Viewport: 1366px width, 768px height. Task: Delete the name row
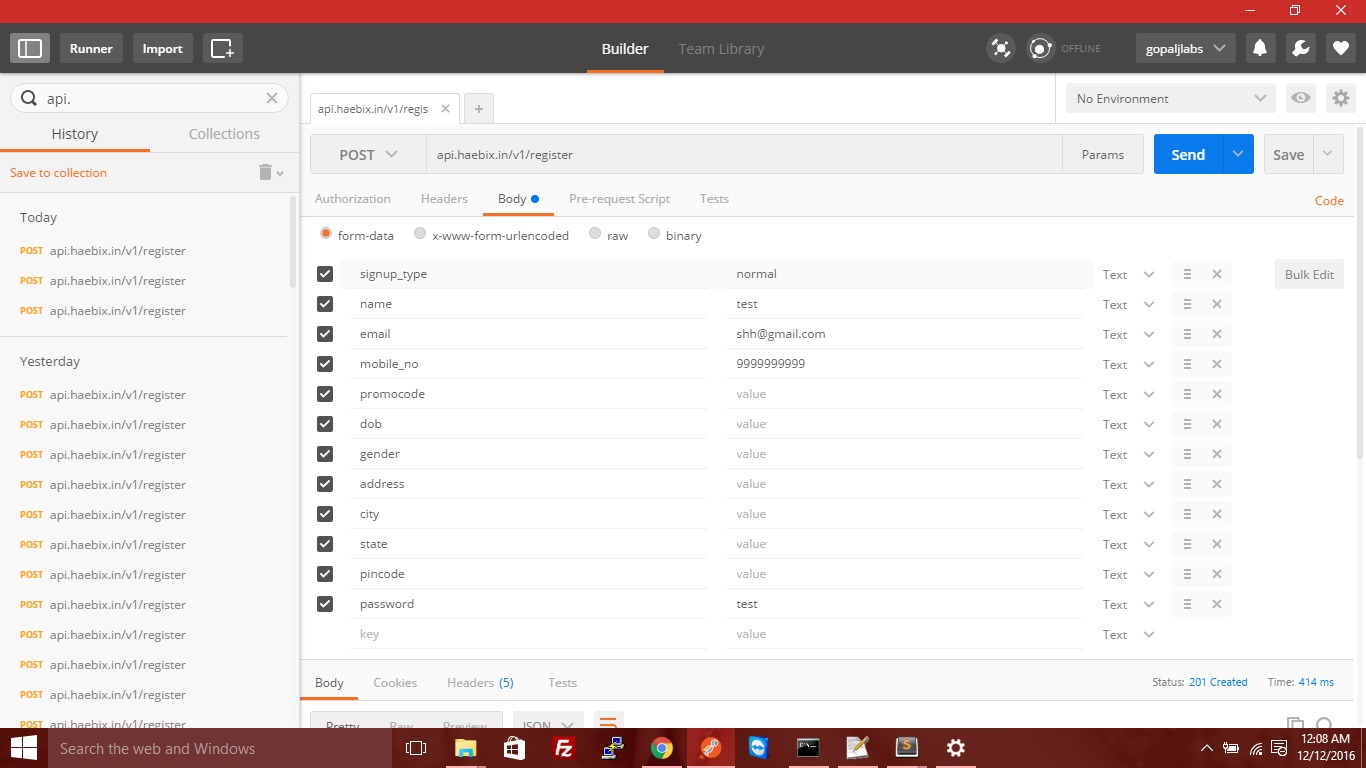(1217, 304)
